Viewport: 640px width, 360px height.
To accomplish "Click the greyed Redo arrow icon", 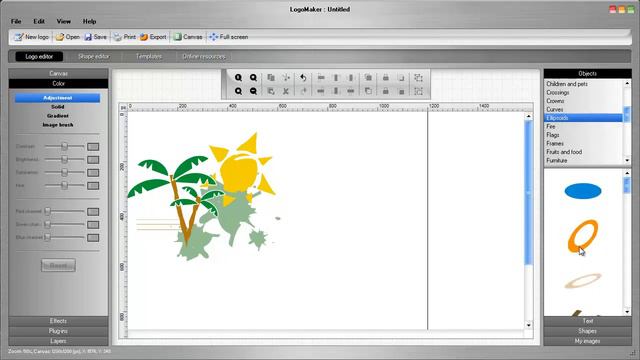I will (x=303, y=91).
